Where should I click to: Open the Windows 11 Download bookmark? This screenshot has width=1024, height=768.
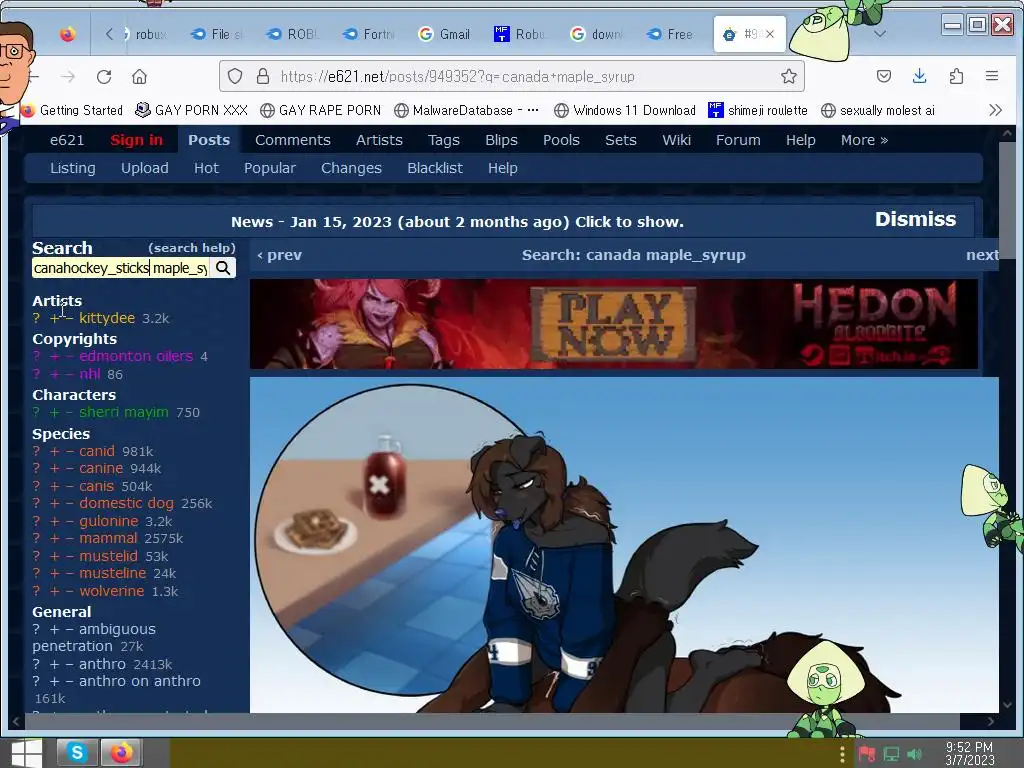pyautogui.click(x=625, y=110)
